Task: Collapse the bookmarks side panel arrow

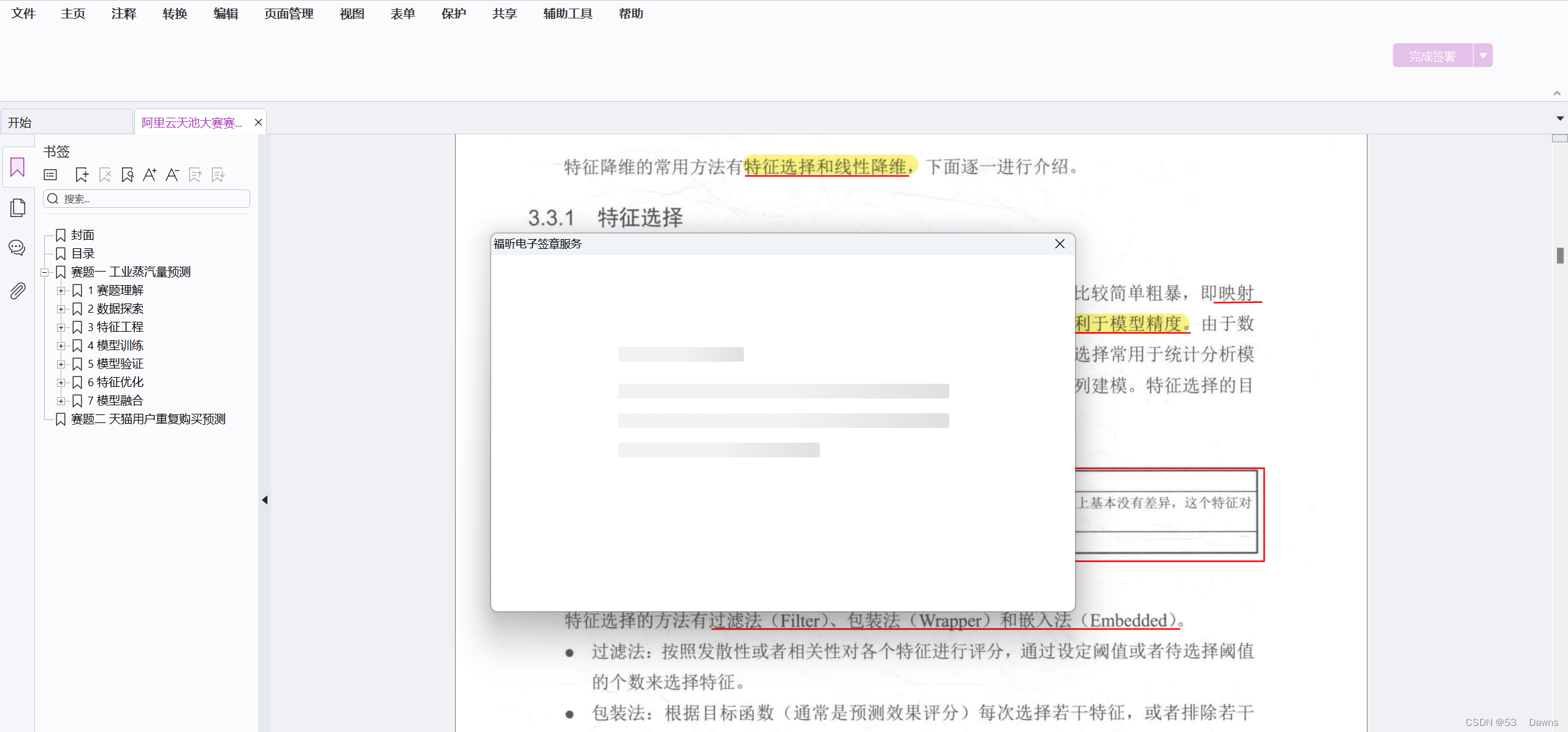Action: [265, 500]
